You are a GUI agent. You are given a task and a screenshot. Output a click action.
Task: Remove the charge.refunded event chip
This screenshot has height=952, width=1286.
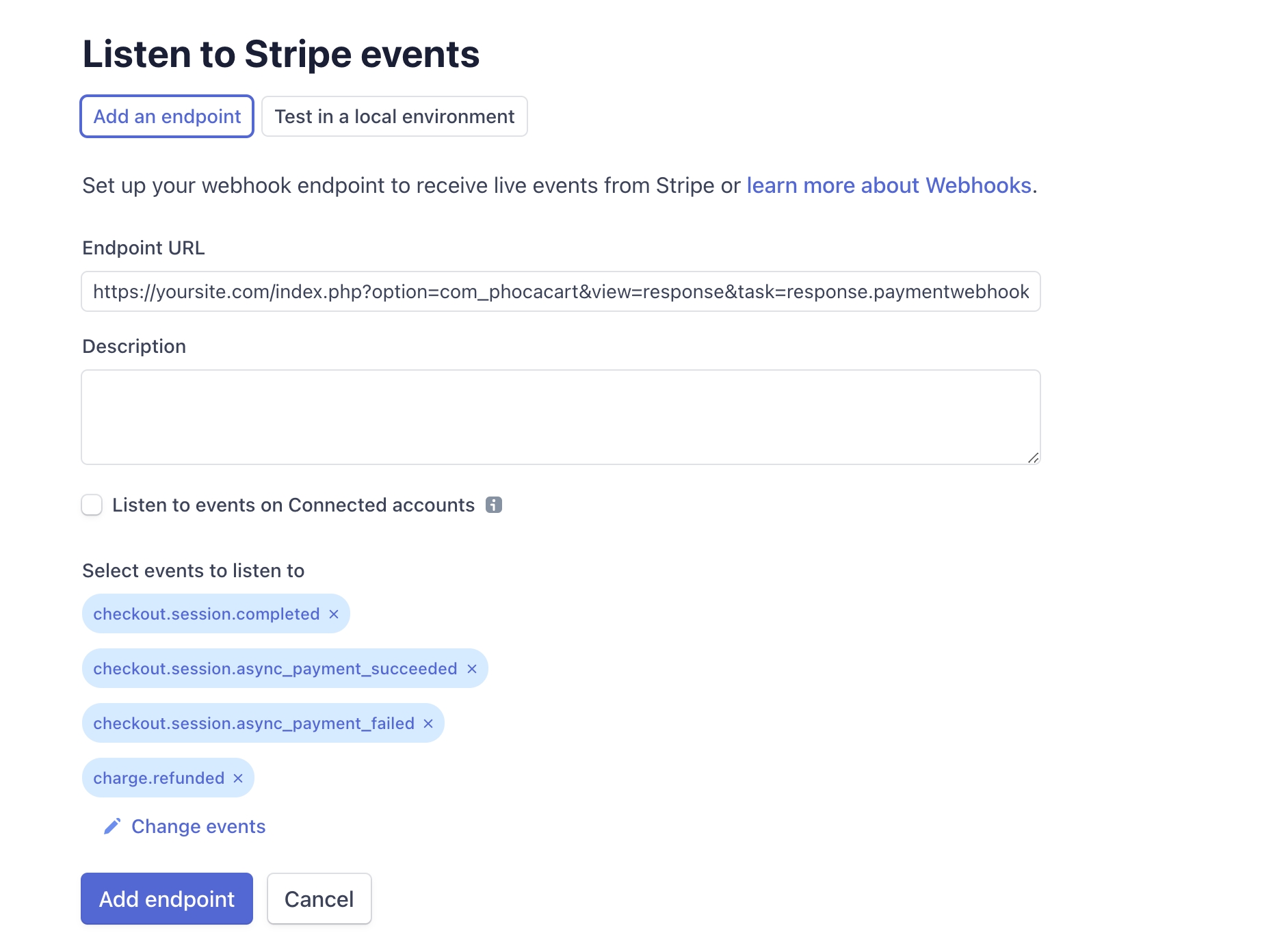coord(238,778)
